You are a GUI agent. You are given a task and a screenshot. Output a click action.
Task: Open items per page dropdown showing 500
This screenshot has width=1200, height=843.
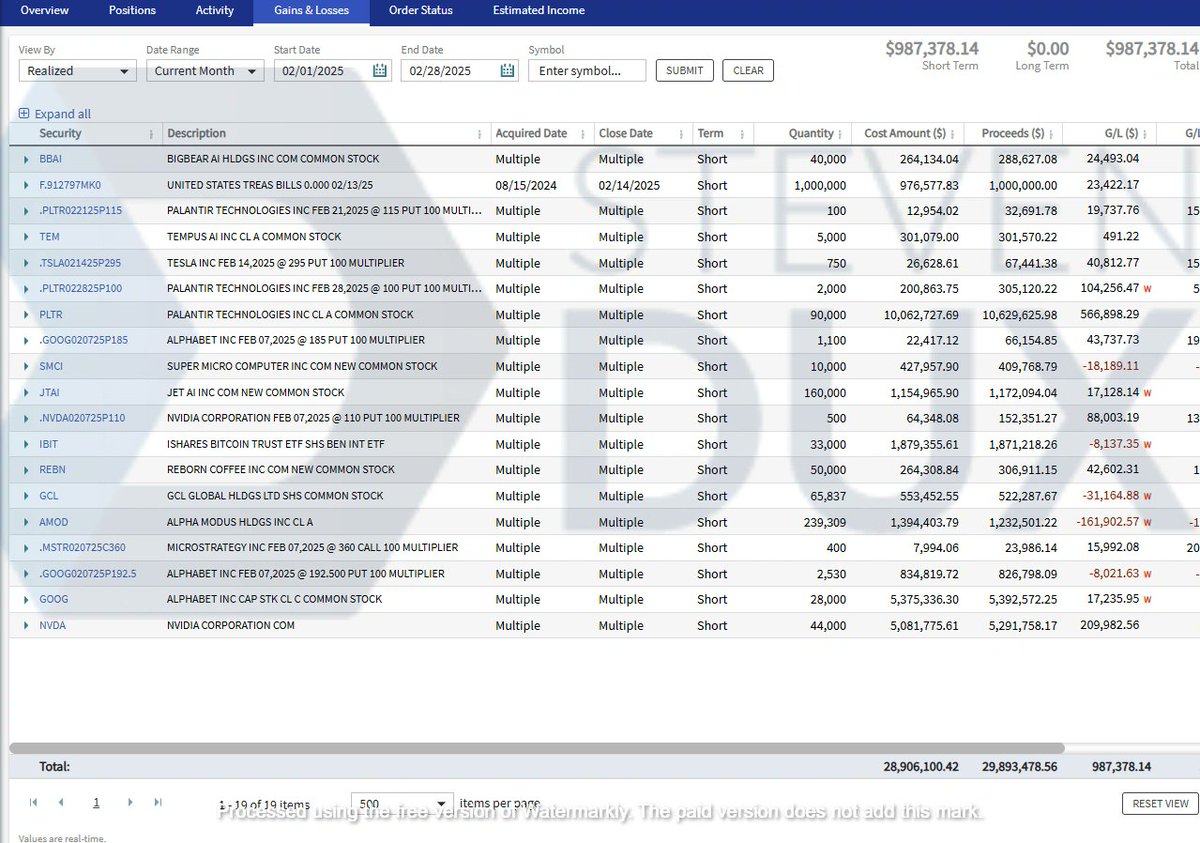tap(403, 803)
